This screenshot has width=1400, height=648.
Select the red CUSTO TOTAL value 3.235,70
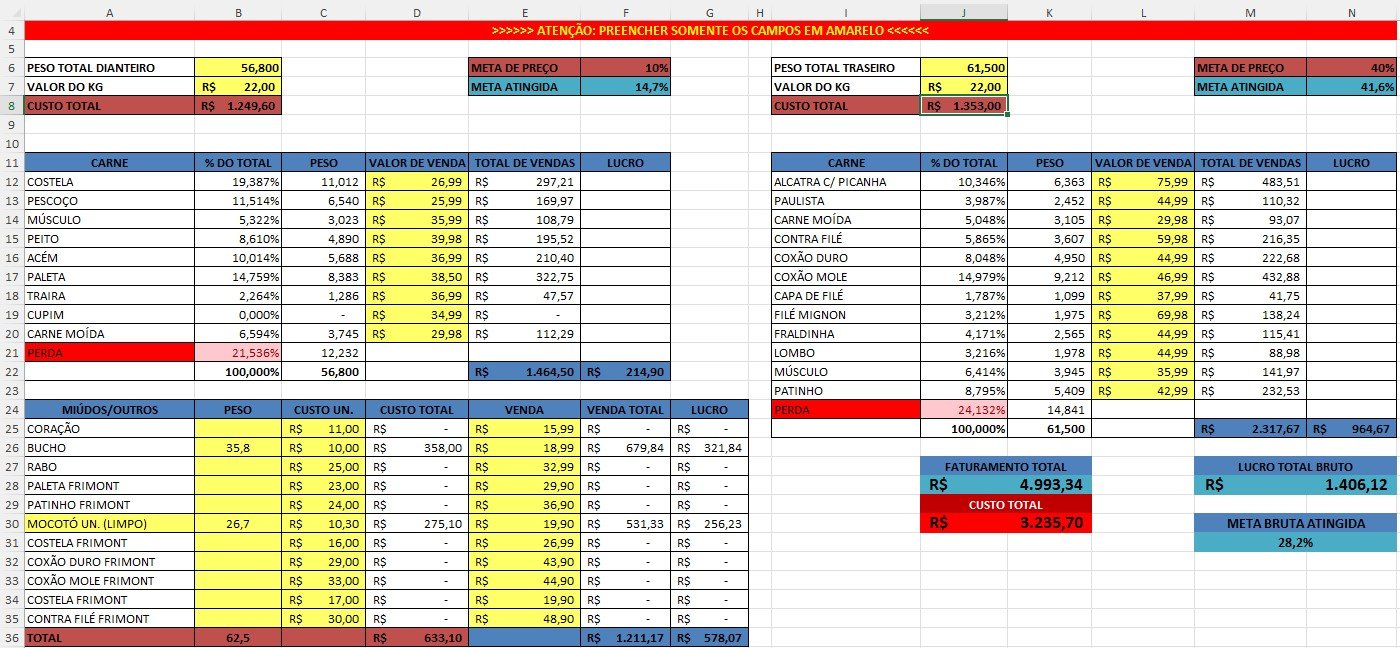point(1005,523)
